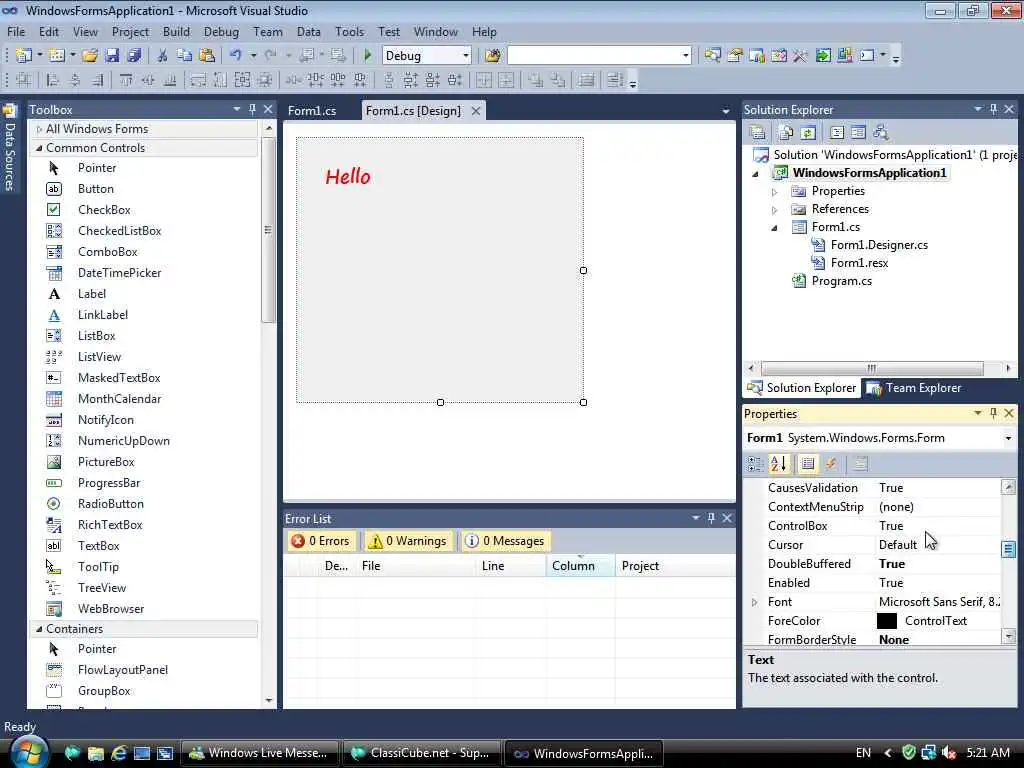Expand the References node in Solution Explorer
The height and width of the screenshot is (768, 1024).
(775, 210)
